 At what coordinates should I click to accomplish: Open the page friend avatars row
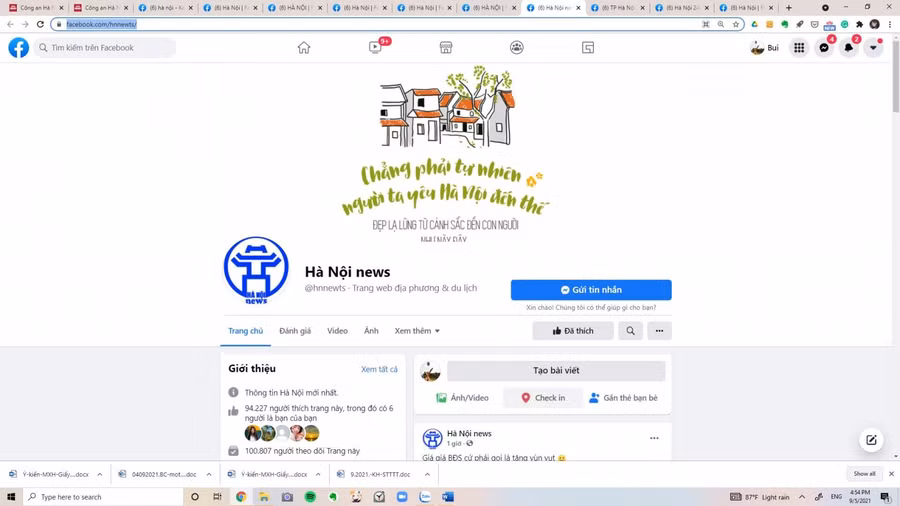pyautogui.click(x=281, y=433)
